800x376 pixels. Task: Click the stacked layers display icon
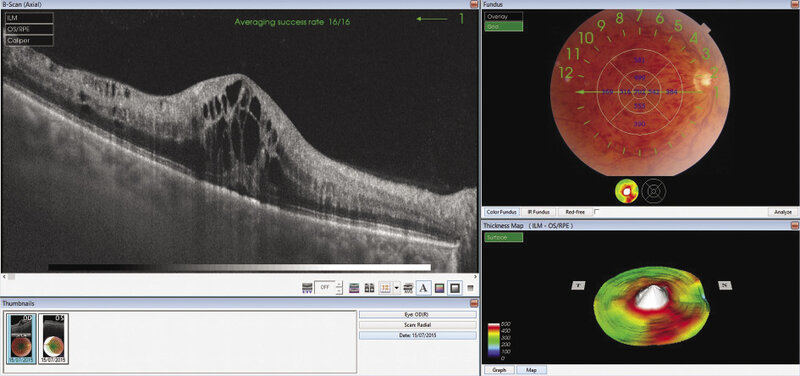coord(354,288)
